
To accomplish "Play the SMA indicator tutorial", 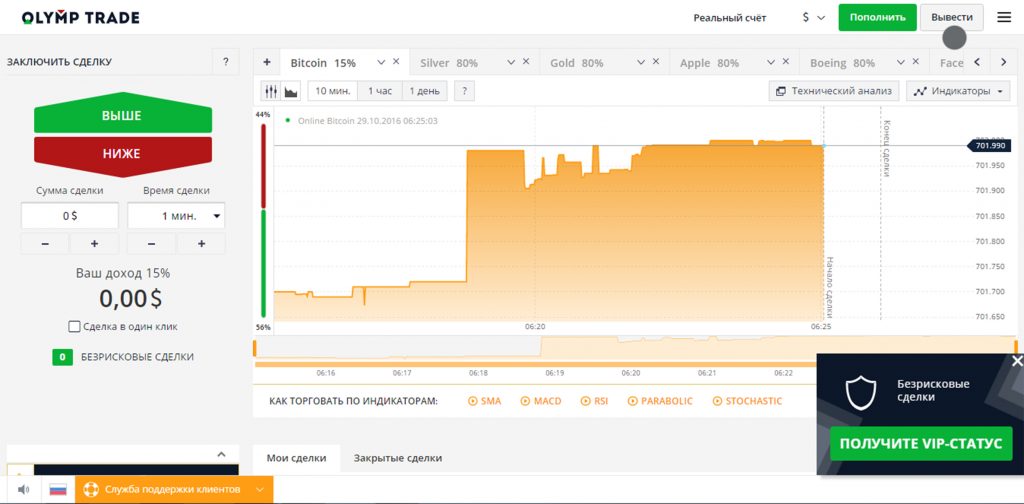I will (485, 401).
